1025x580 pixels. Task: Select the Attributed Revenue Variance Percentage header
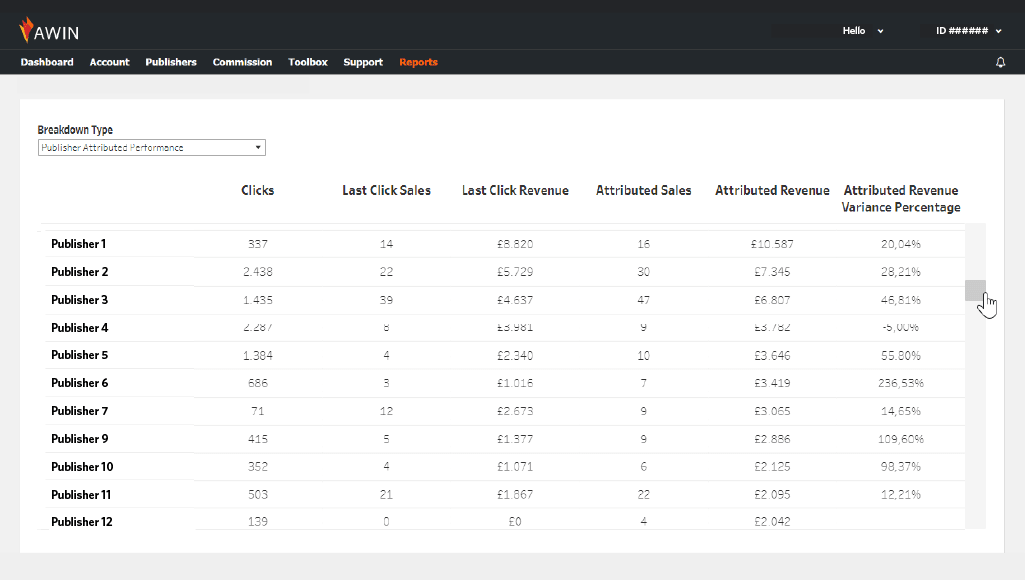tap(901, 198)
